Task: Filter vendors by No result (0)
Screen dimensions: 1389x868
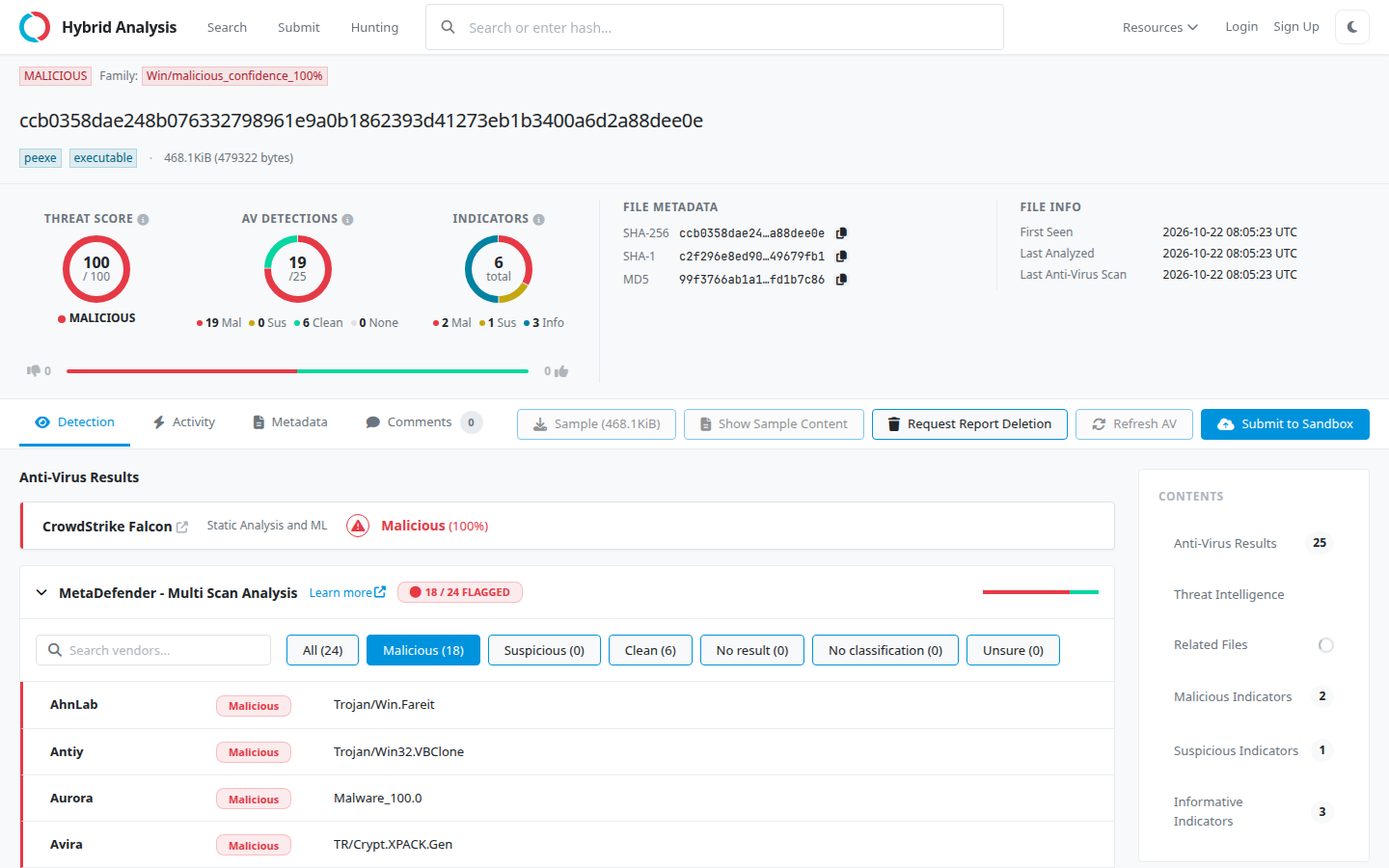Action: [752, 650]
